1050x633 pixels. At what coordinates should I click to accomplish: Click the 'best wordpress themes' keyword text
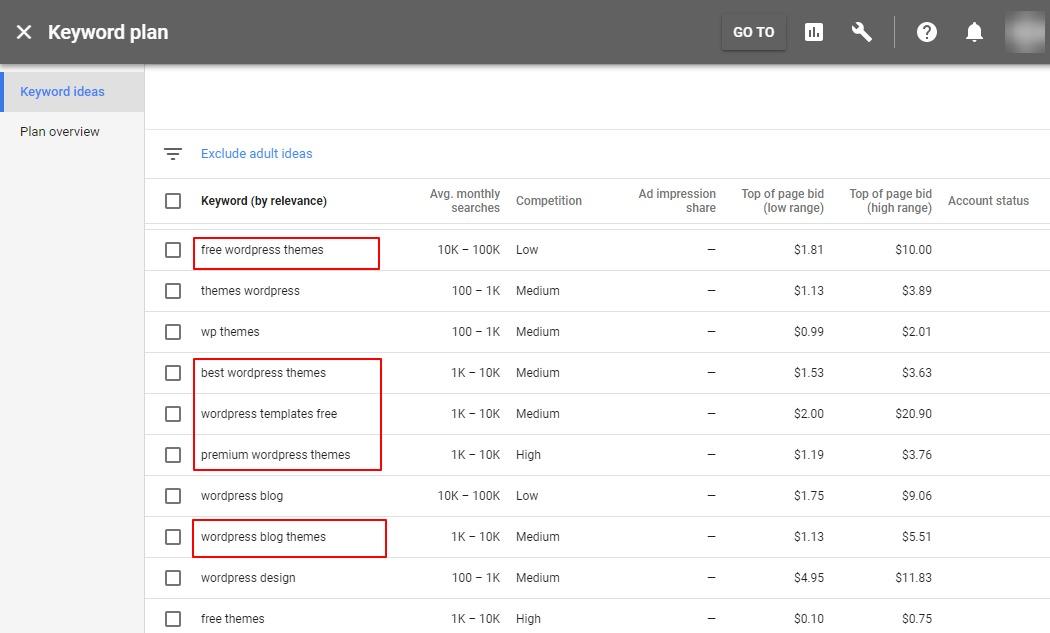(263, 372)
